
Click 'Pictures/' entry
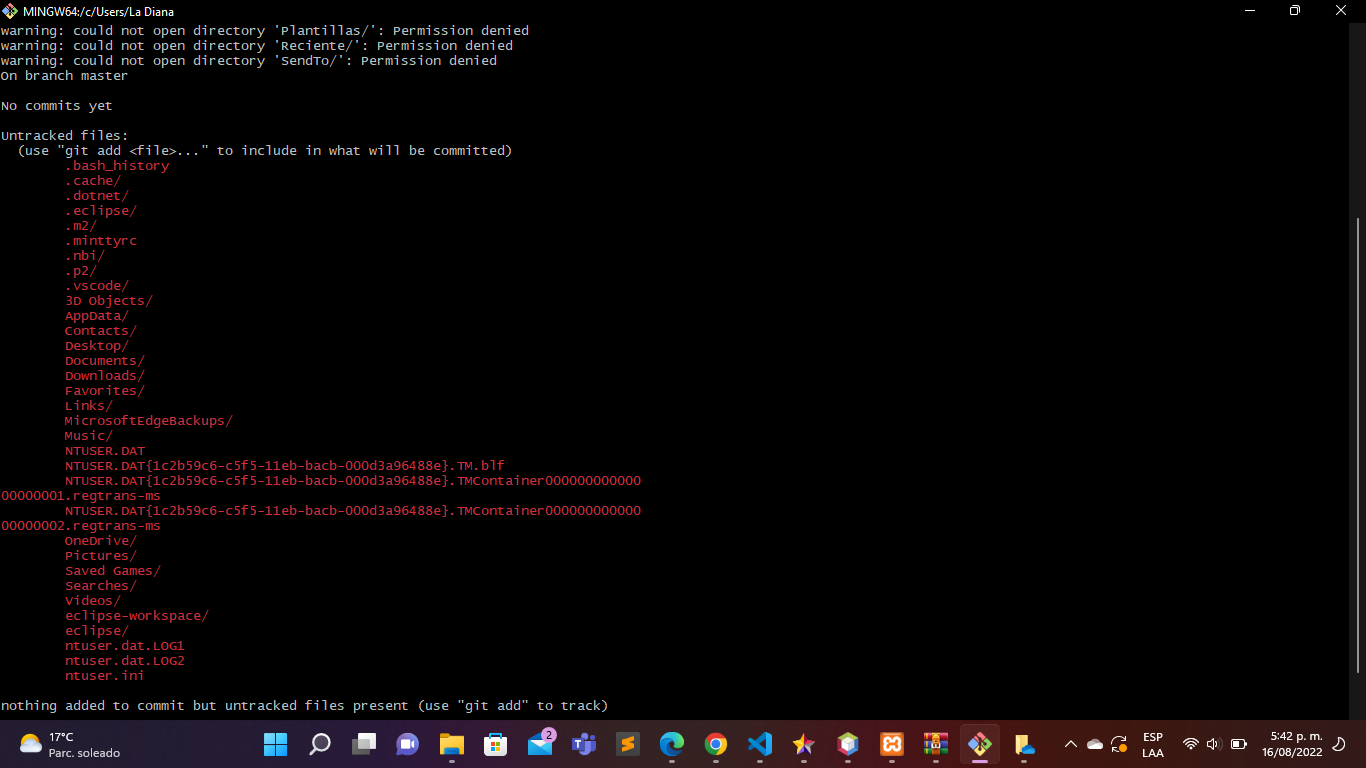point(101,556)
